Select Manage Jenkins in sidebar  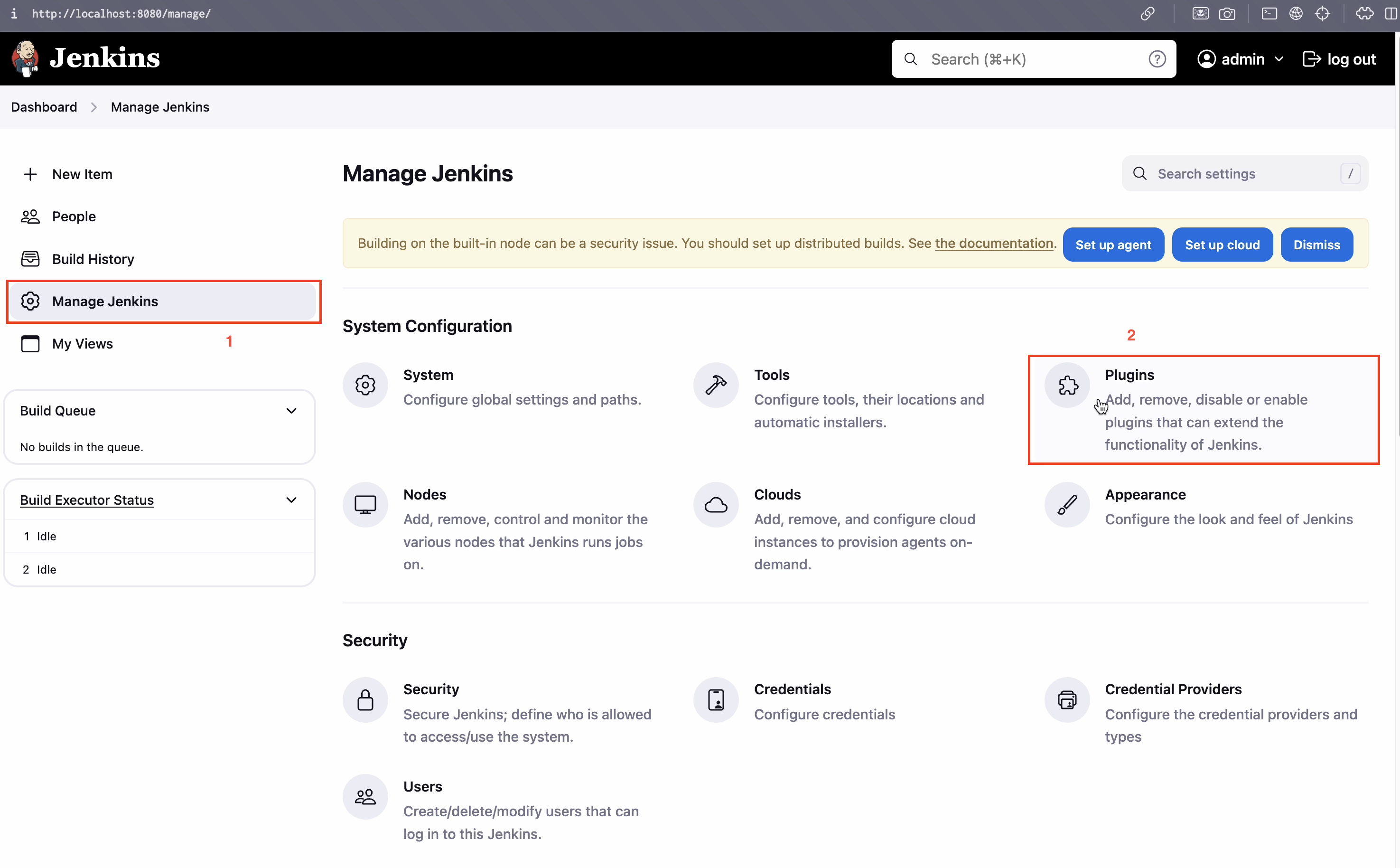[x=163, y=302]
